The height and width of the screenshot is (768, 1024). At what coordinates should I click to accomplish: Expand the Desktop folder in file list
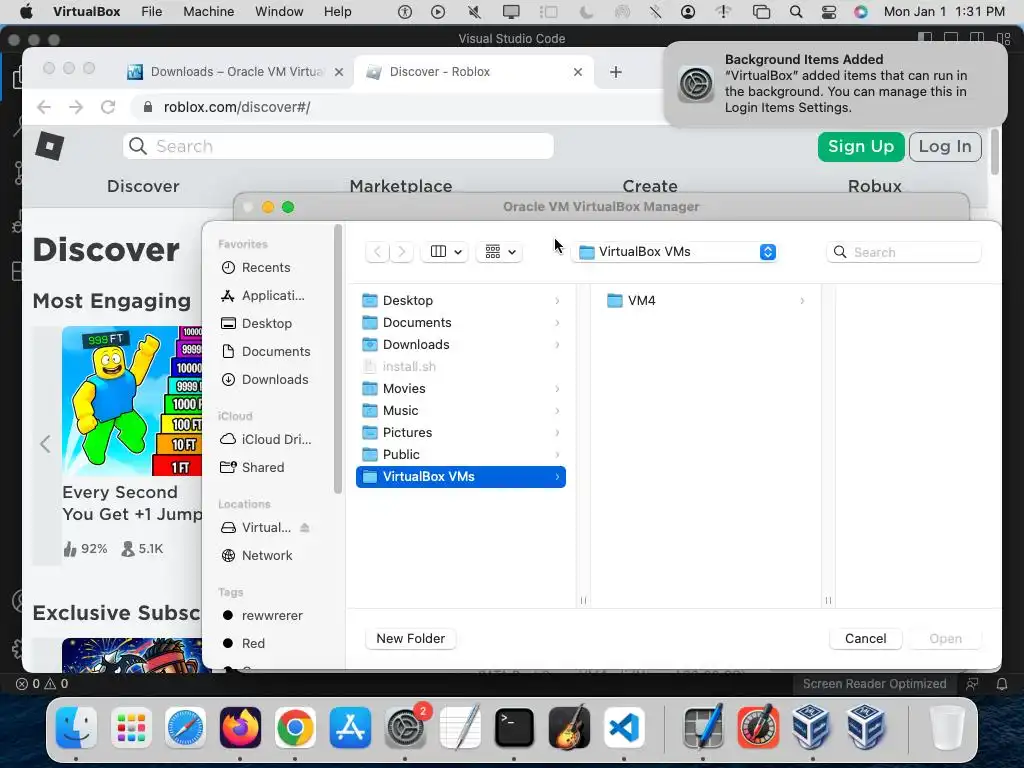coord(557,300)
